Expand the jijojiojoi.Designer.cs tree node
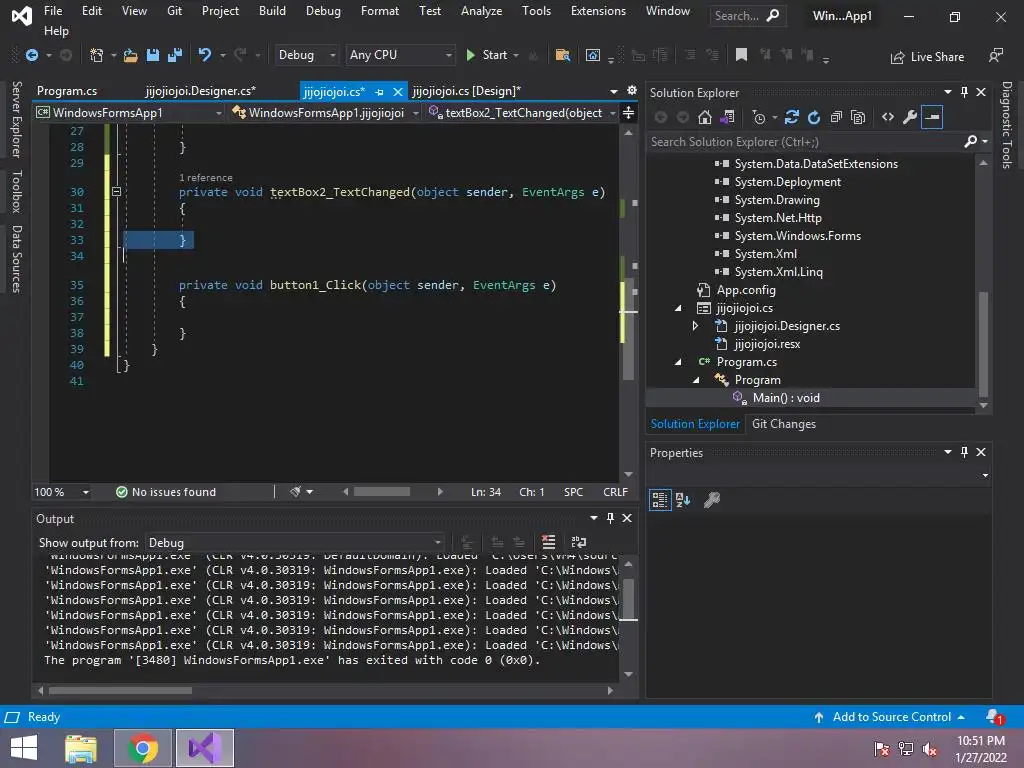This screenshot has height=768, width=1024. click(695, 326)
